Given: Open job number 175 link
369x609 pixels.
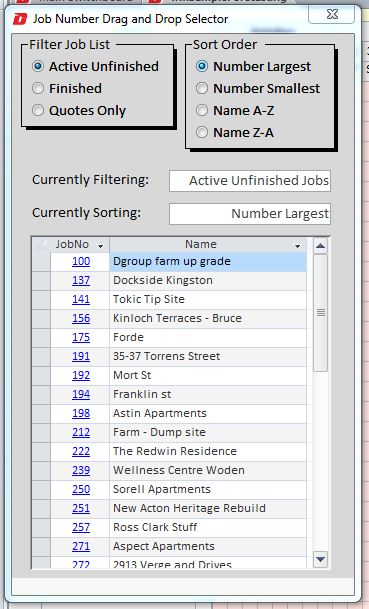Looking at the screenshot, I should tap(81, 338).
